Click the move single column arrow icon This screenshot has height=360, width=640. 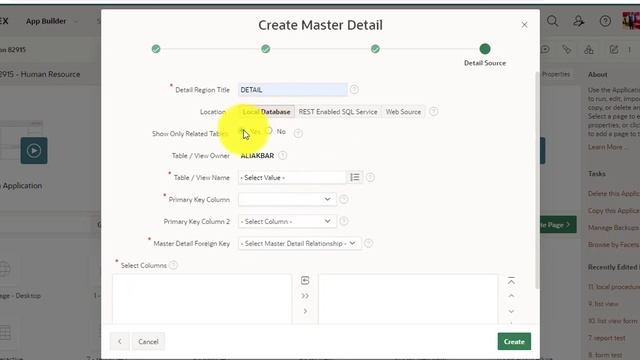click(x=305, y=311)
